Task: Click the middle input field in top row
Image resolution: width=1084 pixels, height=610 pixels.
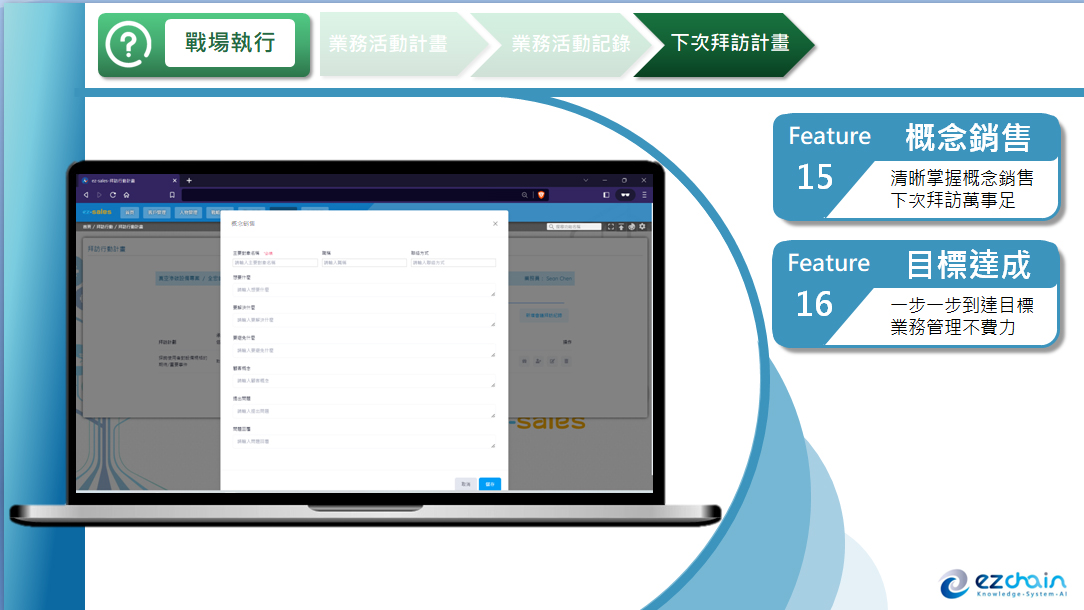Action: (x=364, y=263)
